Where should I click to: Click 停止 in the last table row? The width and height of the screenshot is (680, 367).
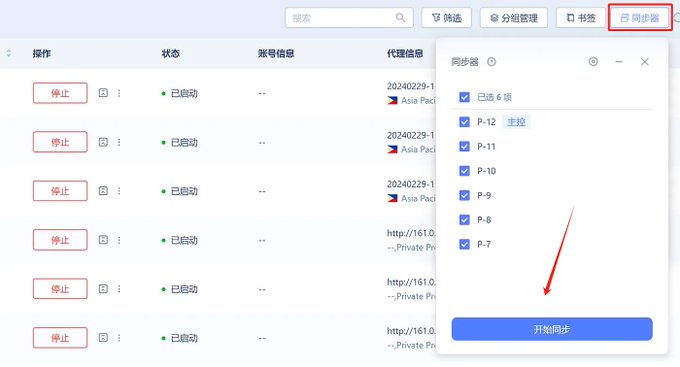coord(60,338)
